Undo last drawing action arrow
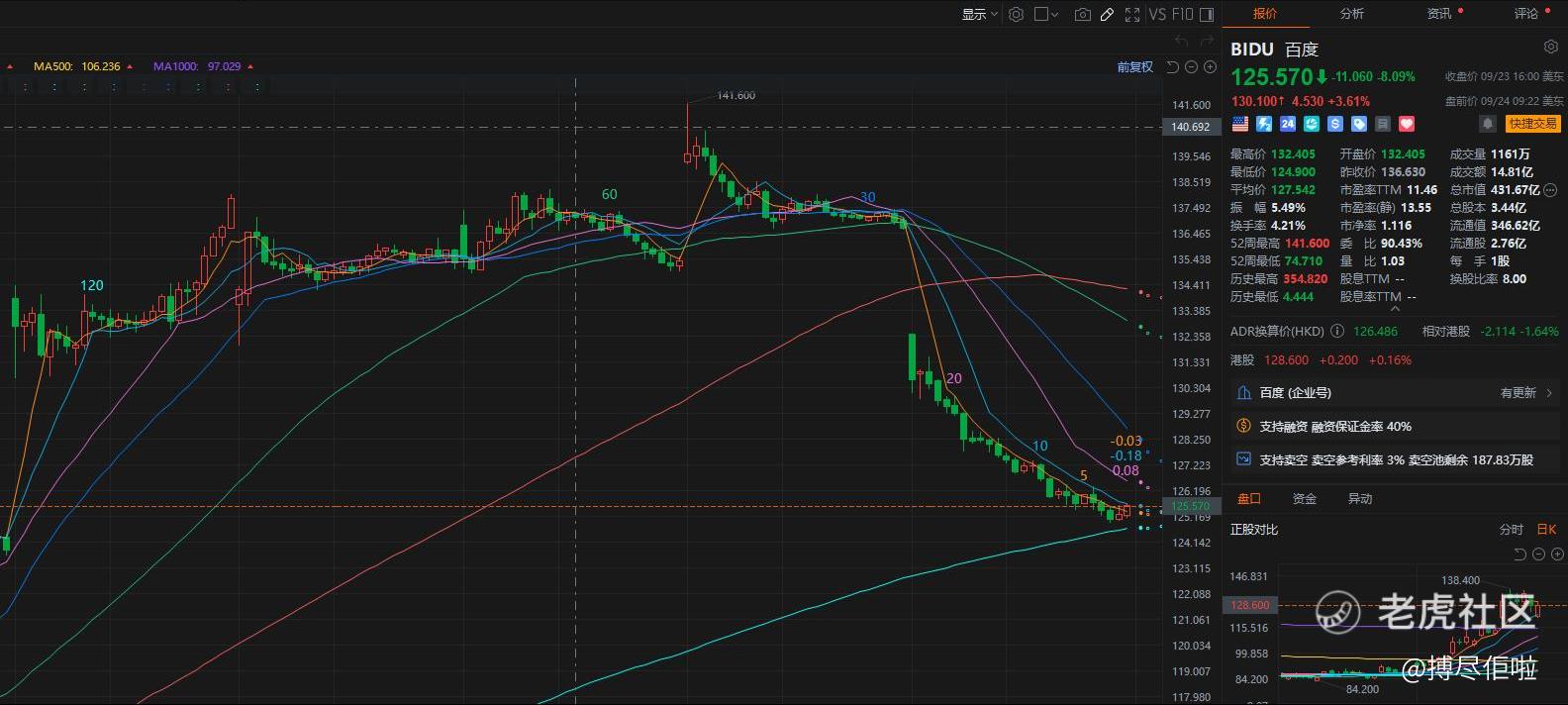Viewport: 1568px width, 705px height. (1181, 42)
